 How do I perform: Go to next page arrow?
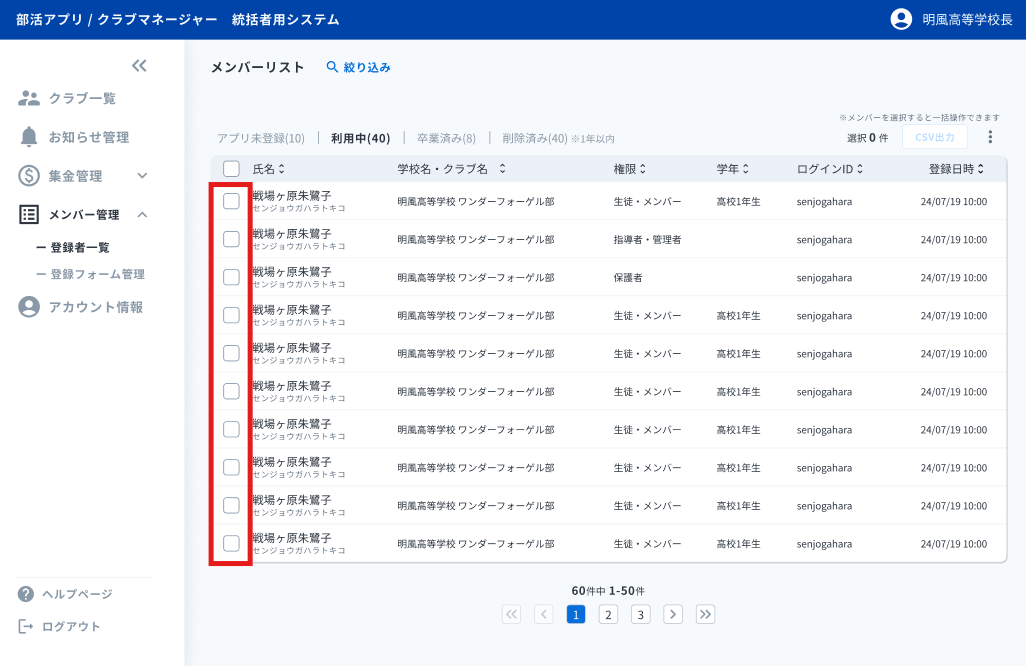click(673, 614)
